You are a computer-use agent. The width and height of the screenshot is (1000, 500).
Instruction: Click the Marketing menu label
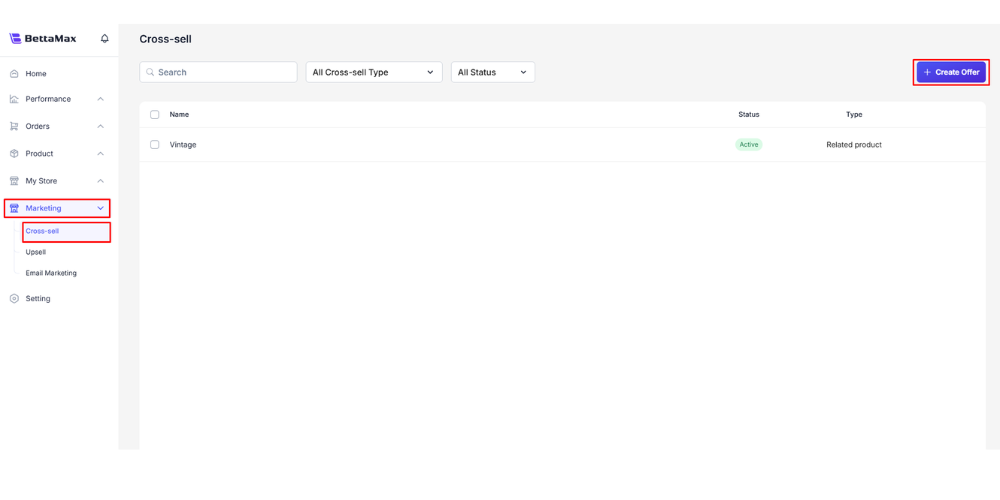[43, 208]
